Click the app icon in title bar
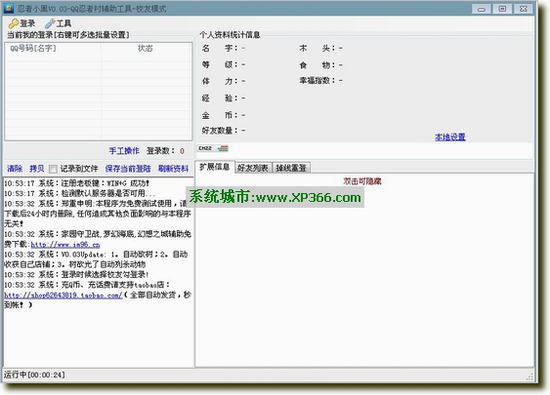Screen dimensions: 550x395 (x=9, y=8)
